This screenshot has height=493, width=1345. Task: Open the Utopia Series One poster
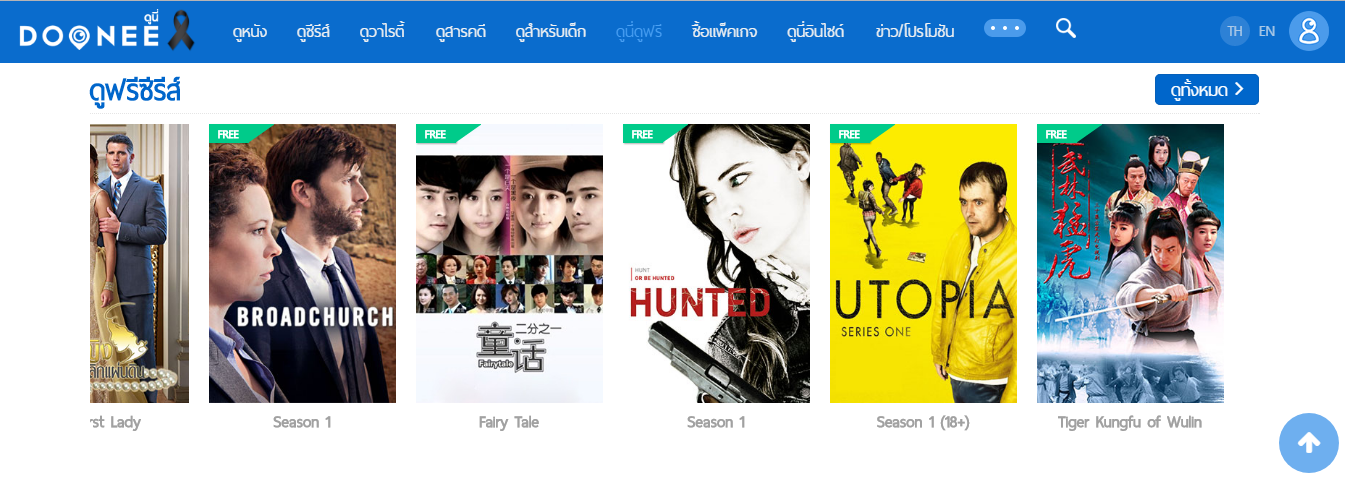click(923, 263)
